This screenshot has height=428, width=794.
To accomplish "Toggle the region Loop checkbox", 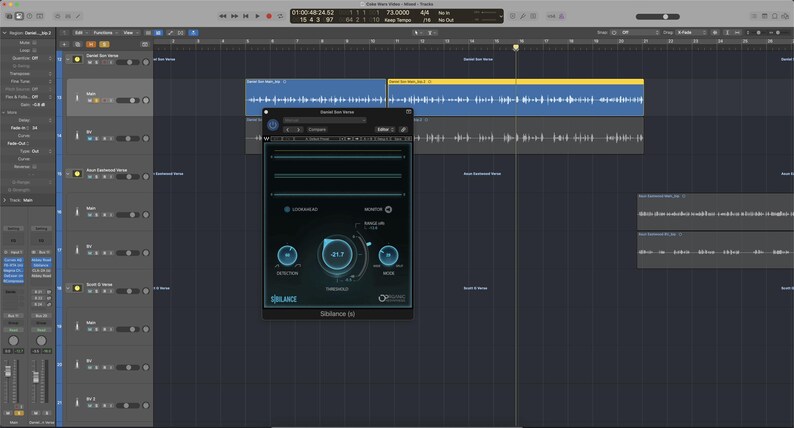I will point(34,51).
